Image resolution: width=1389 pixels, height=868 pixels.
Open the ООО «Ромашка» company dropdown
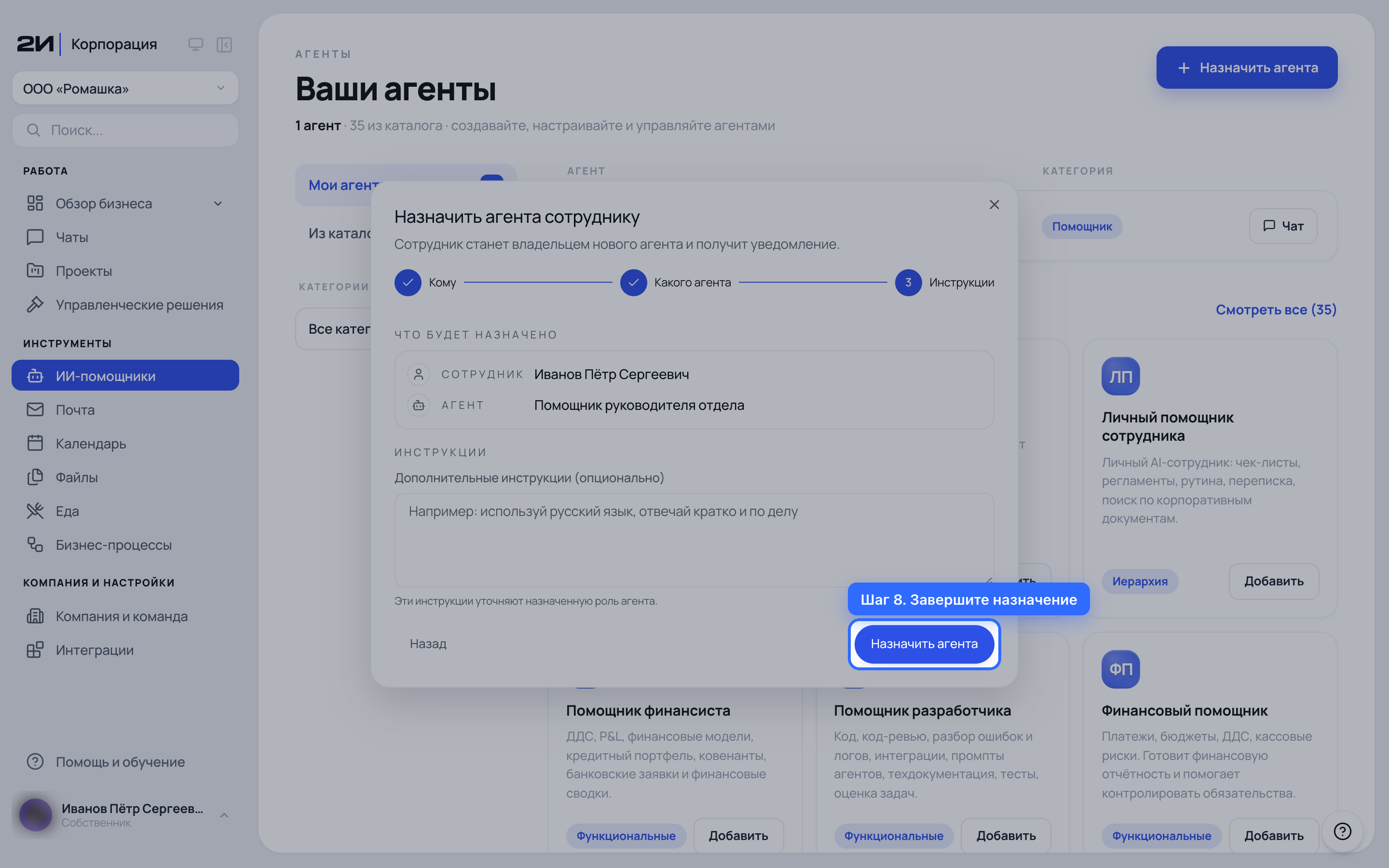click(x=125, y=88)
